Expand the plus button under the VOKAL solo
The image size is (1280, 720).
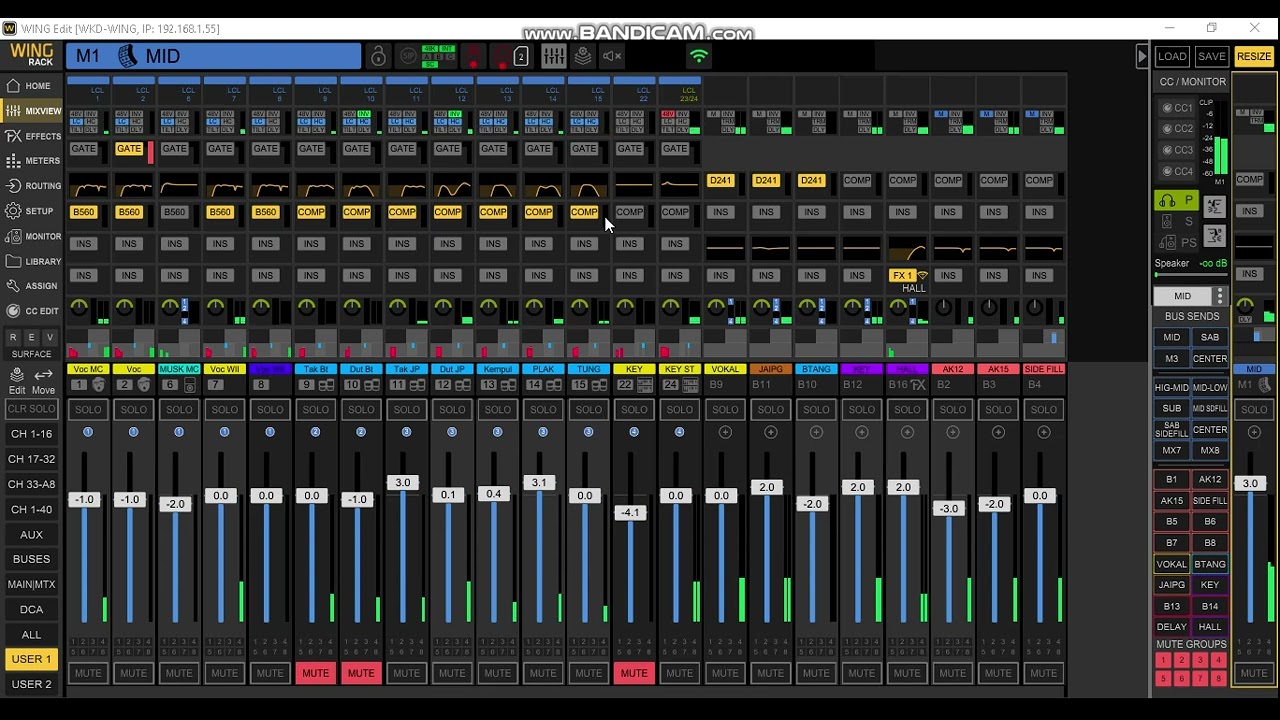tap(725, 432)
